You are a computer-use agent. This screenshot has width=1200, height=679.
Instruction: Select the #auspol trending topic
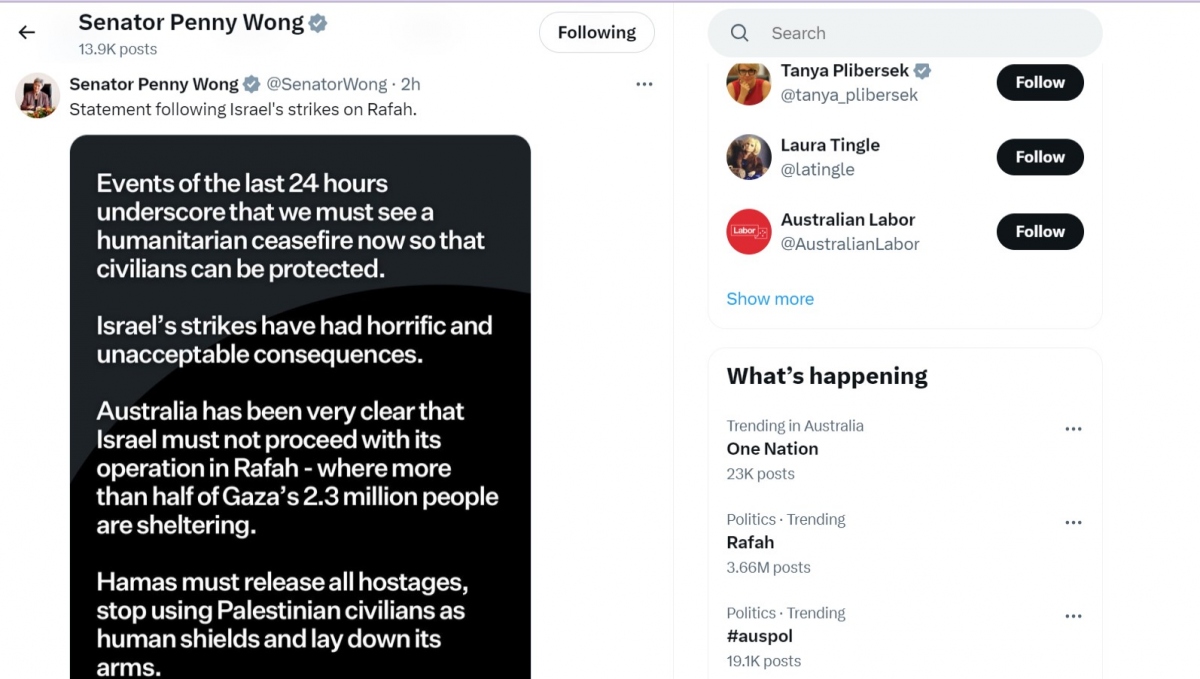click(x=760, y=635)
